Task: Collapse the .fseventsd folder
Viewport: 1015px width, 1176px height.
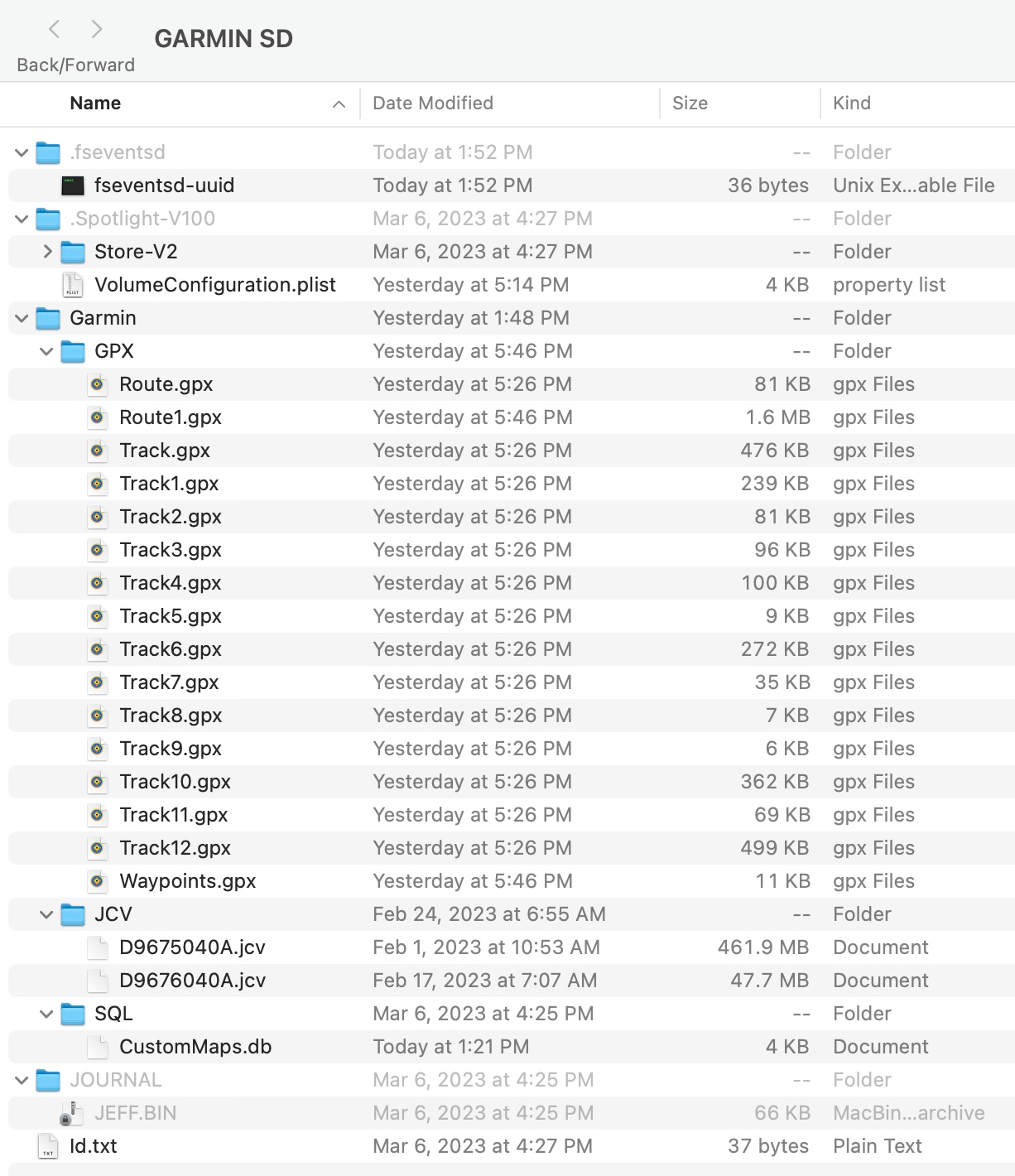Action: [22, 152]
